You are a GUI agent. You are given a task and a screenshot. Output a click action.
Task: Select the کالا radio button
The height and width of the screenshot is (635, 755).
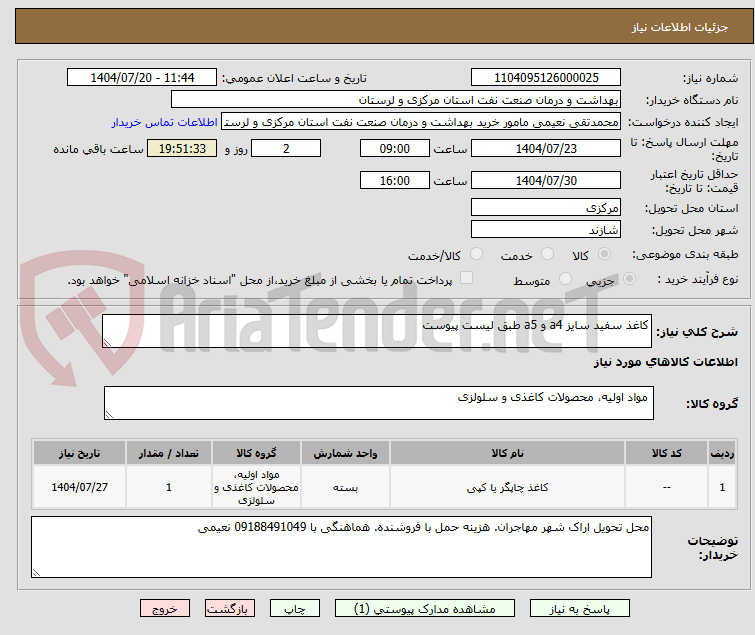604,254
